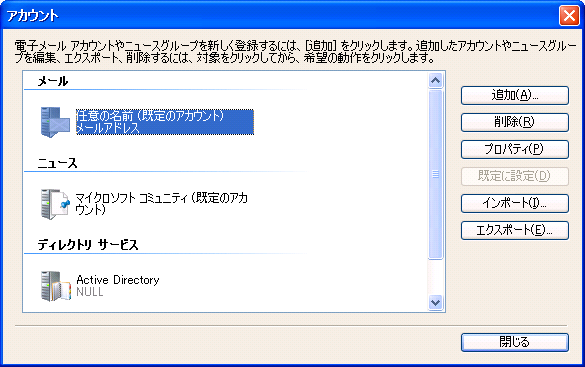
Task: Click the エクスポート(E)... button
Action: pos(515,230)
